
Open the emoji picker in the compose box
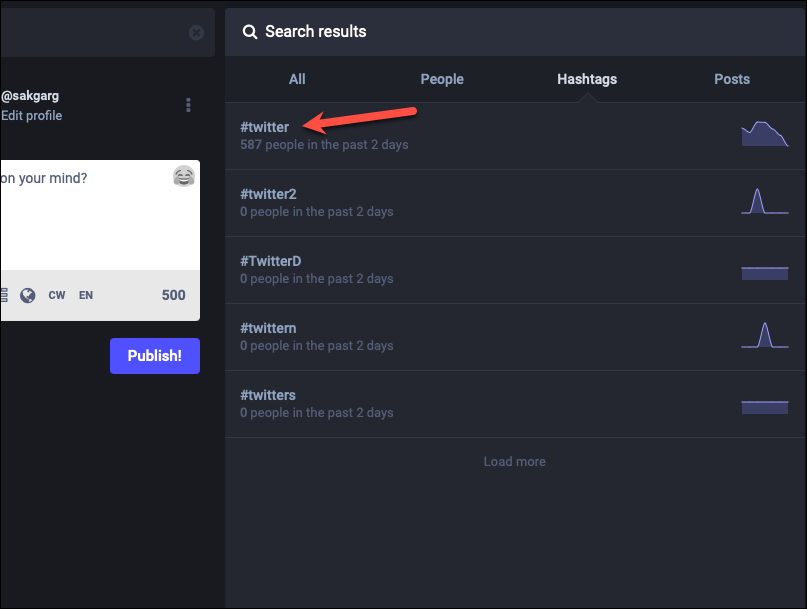click(184, 177)
